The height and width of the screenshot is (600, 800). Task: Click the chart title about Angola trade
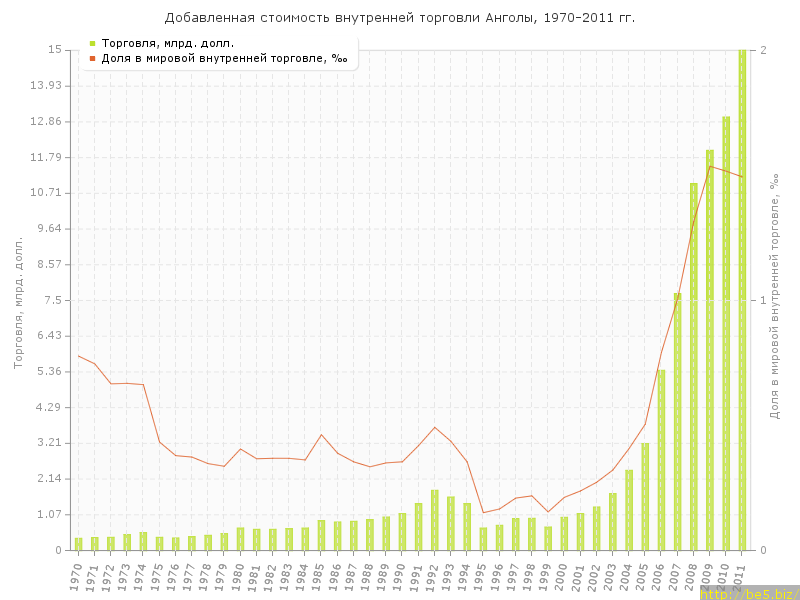click(400, 18)
